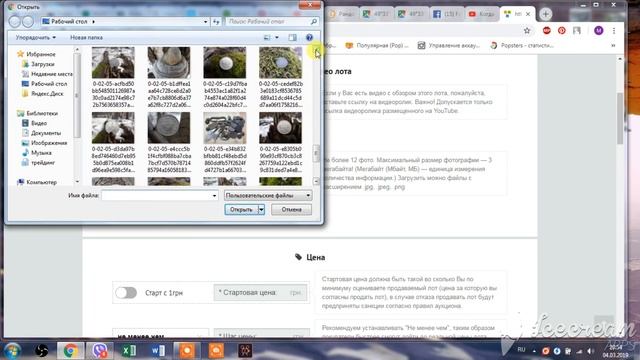Select Компьютер in navigation pane
Image resolution: width=640 pixels, height=360 pixels.
[41, 182]
